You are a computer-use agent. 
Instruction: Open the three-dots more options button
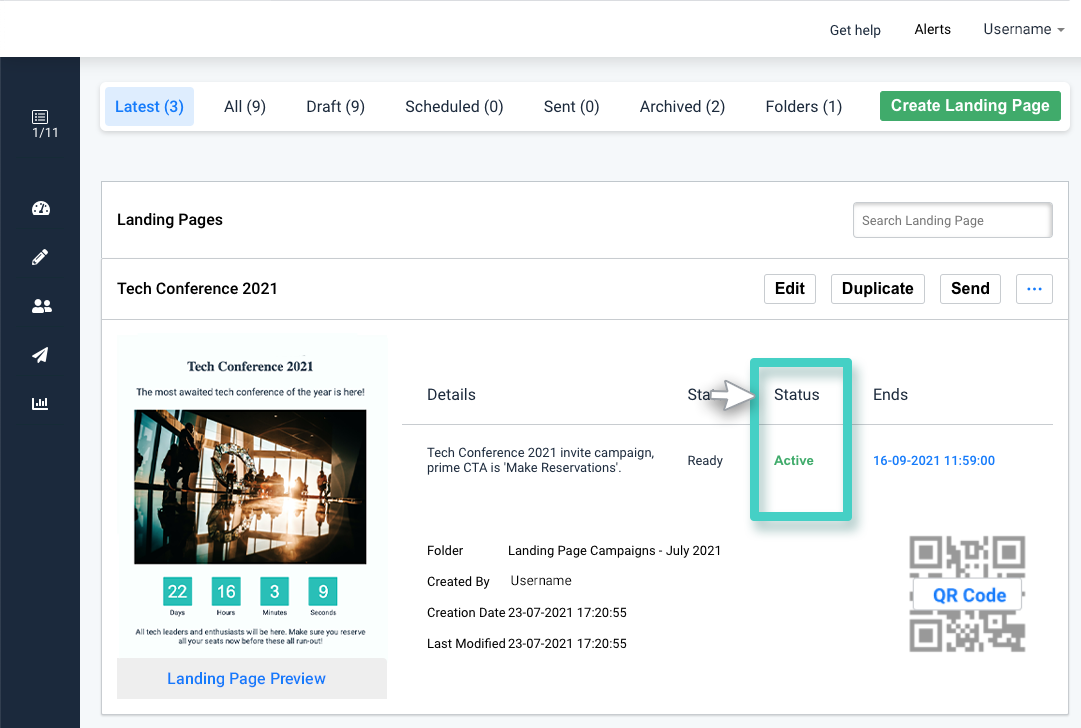point(1034,289)
